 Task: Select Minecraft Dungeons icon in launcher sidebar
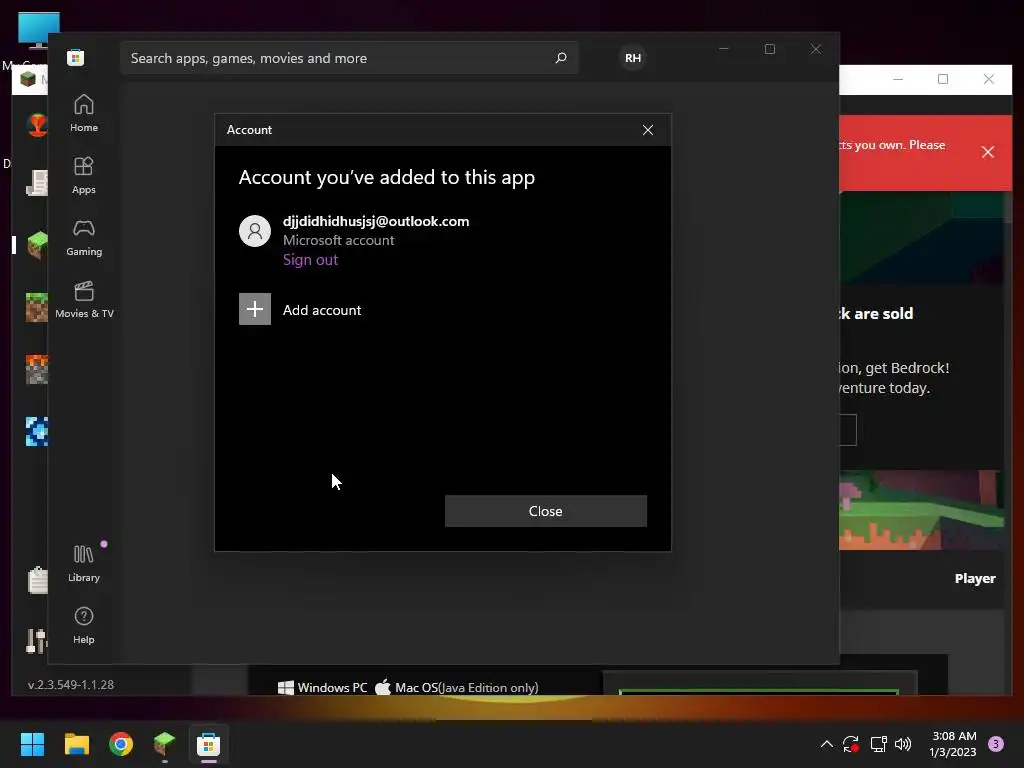(x=37, y=370)
